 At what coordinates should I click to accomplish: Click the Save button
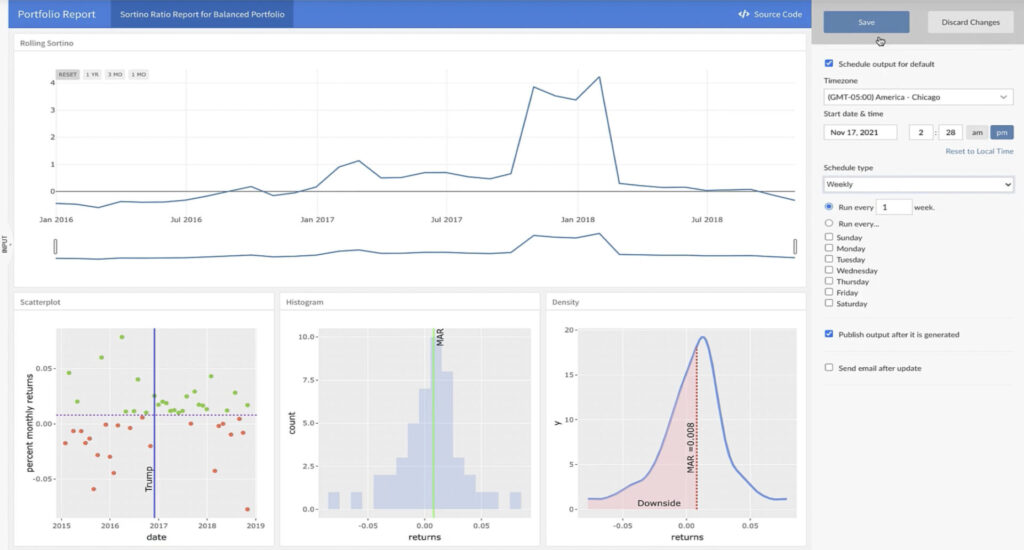tap(866, 22)
